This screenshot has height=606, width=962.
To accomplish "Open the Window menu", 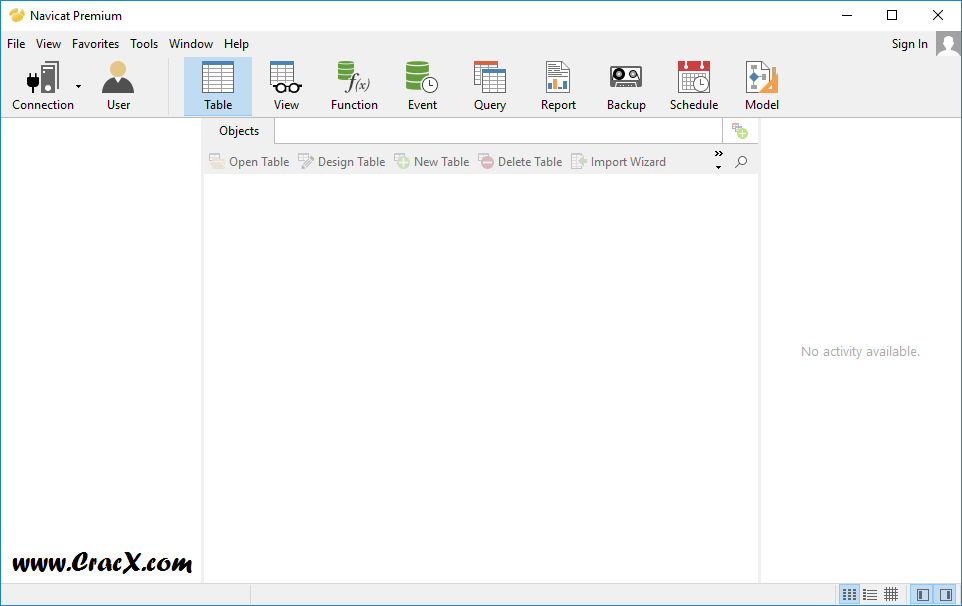I will 191,44.
